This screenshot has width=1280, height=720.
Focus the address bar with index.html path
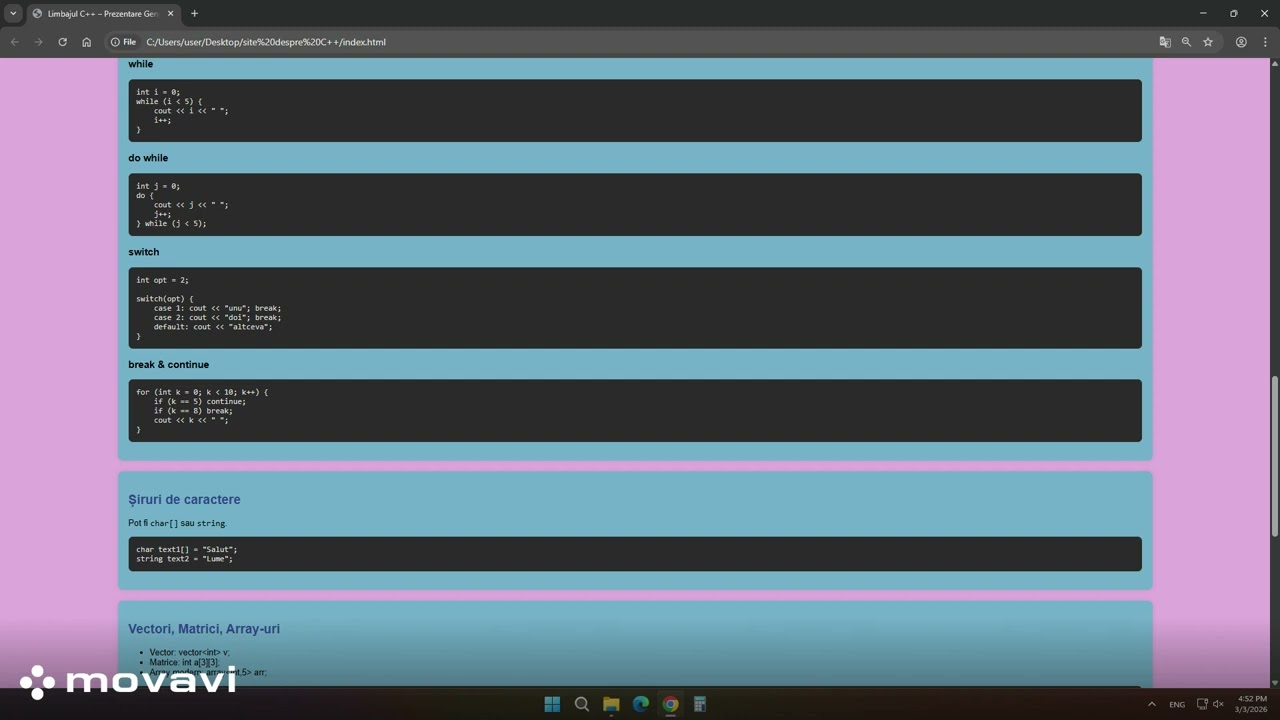click(x=266, y=42)
